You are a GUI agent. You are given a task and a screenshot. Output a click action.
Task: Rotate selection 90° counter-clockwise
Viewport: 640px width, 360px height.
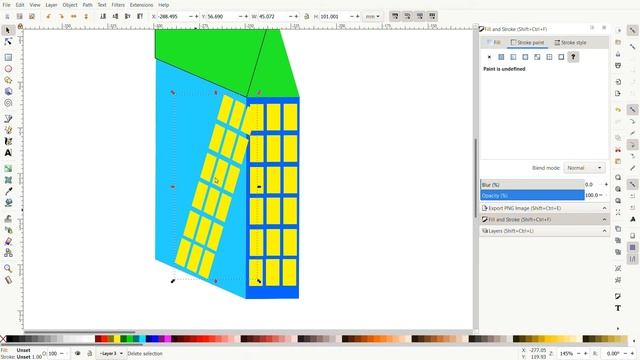click(x=49, y=16)
